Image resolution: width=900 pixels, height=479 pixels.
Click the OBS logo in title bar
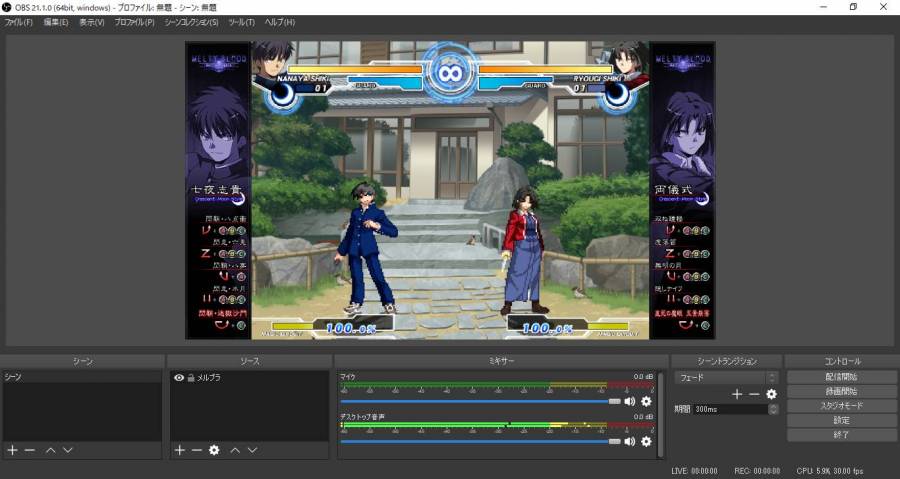click(7, 7)
